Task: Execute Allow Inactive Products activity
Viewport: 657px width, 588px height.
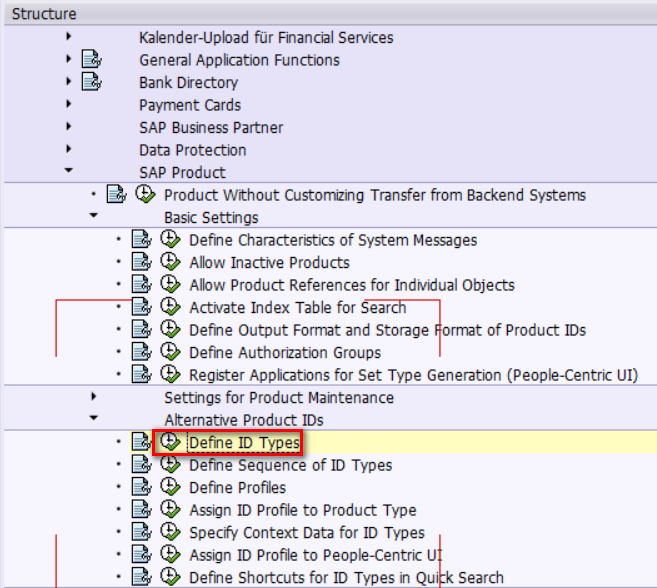Action: (x=170, y=262)
